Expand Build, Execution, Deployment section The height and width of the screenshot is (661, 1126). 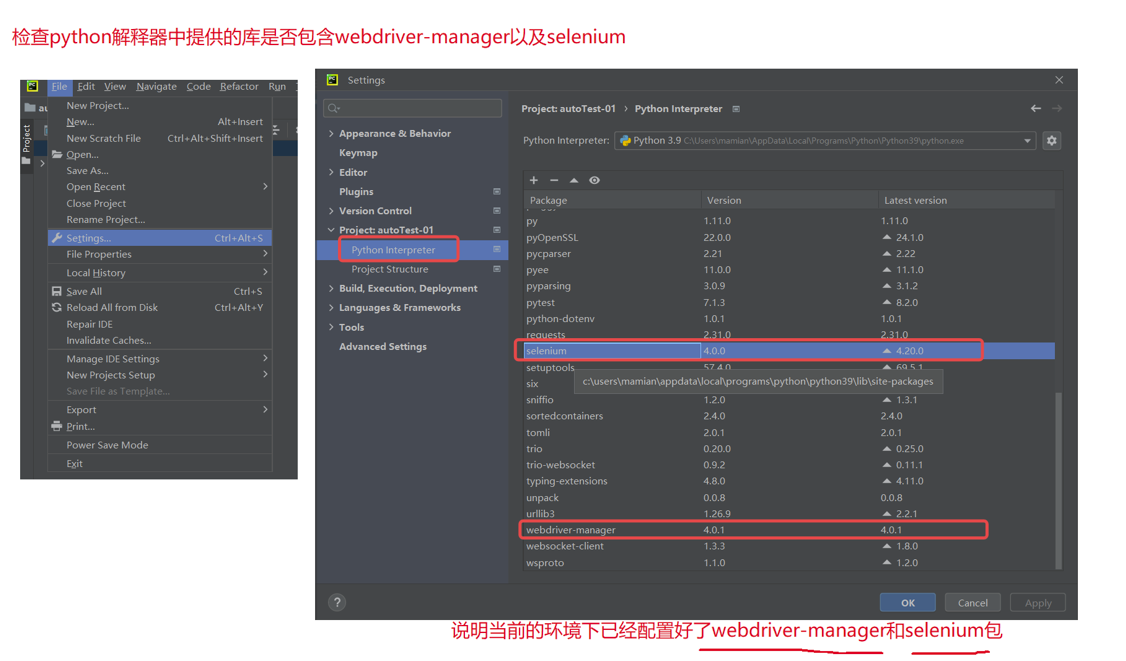[331, 288]
